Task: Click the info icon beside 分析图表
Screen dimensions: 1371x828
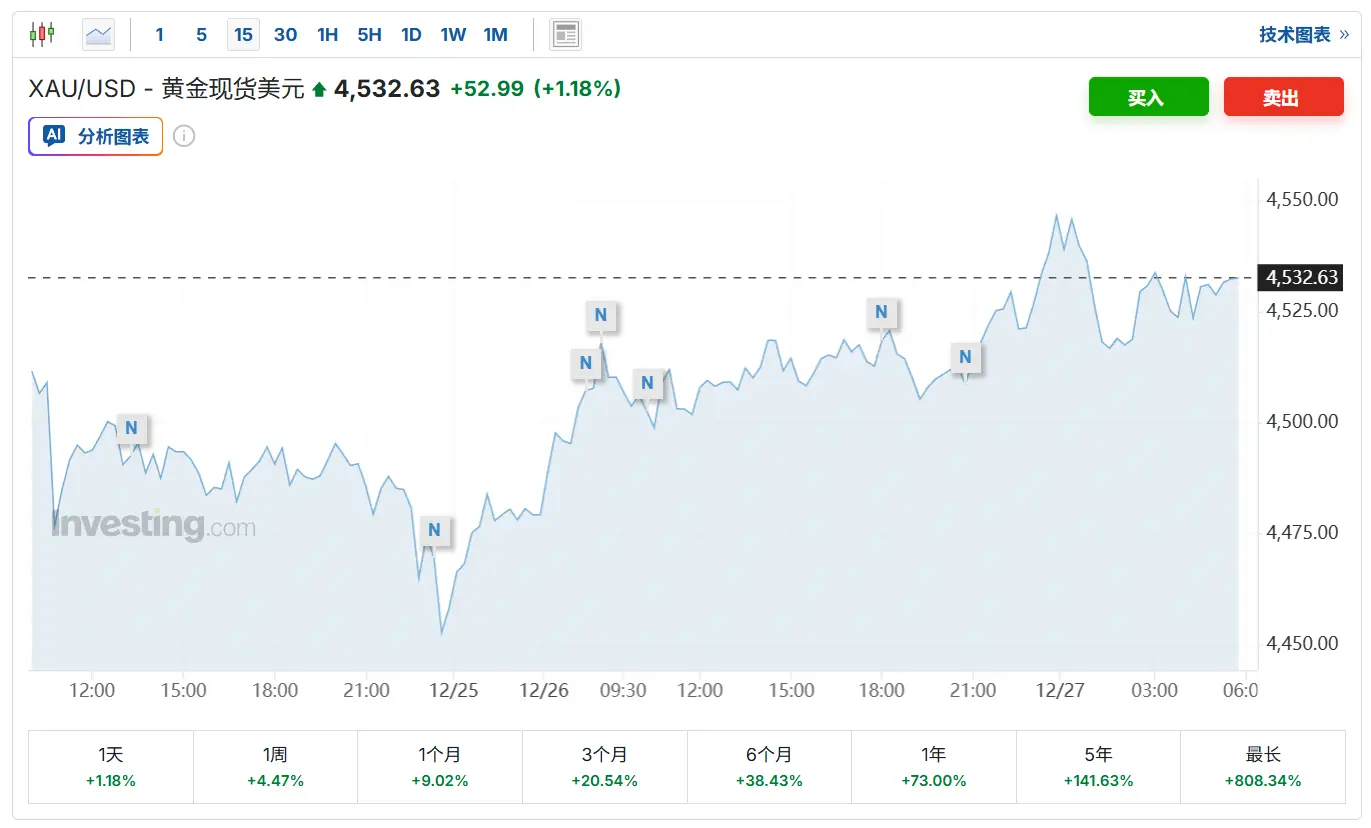Action: click(184, 136)
